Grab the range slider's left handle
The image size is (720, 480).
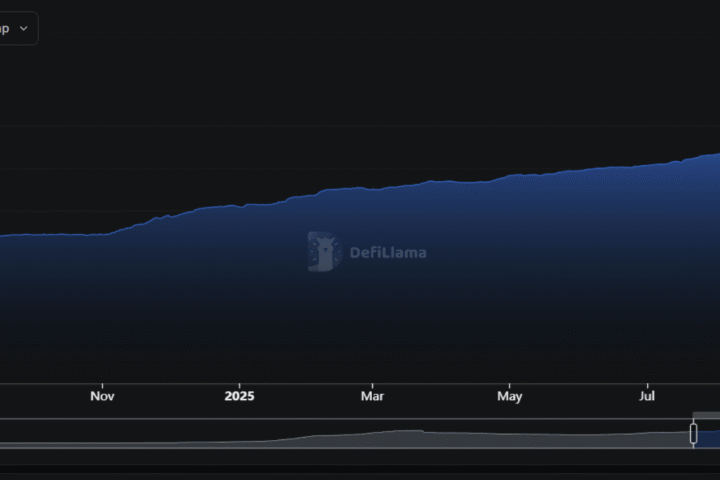click(x=693, y=433)
